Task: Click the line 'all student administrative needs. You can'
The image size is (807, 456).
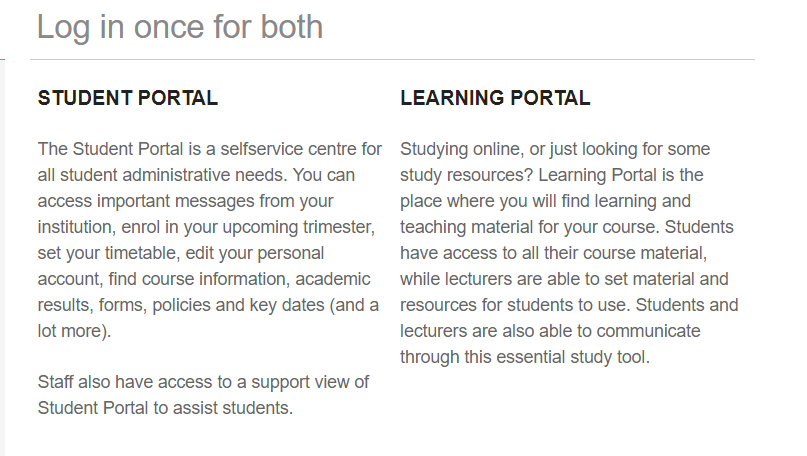Action: [196, 175]
